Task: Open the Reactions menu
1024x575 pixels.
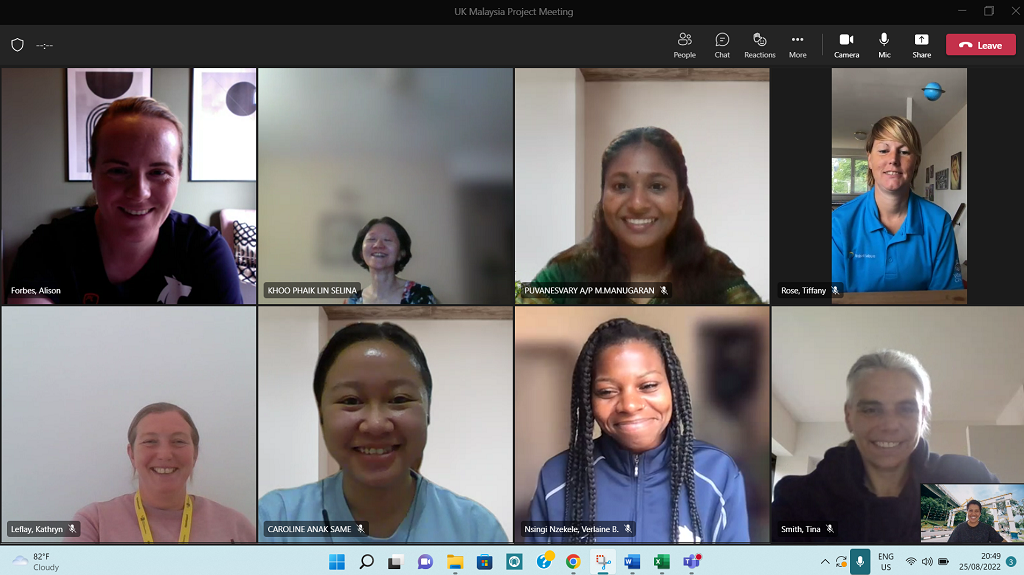Action: pos(759,44)
